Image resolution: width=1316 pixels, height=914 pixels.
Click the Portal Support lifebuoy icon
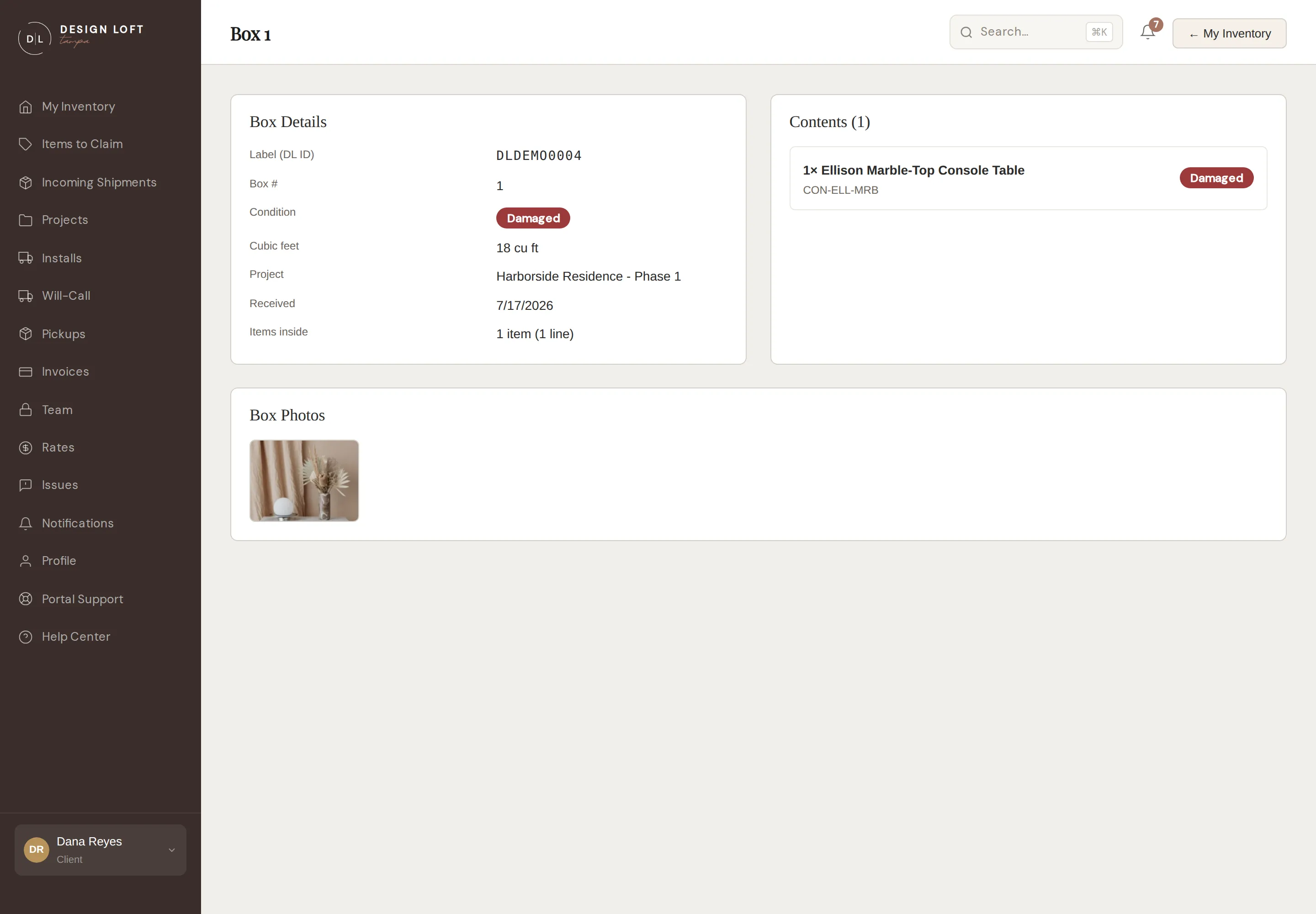(25, 599)
